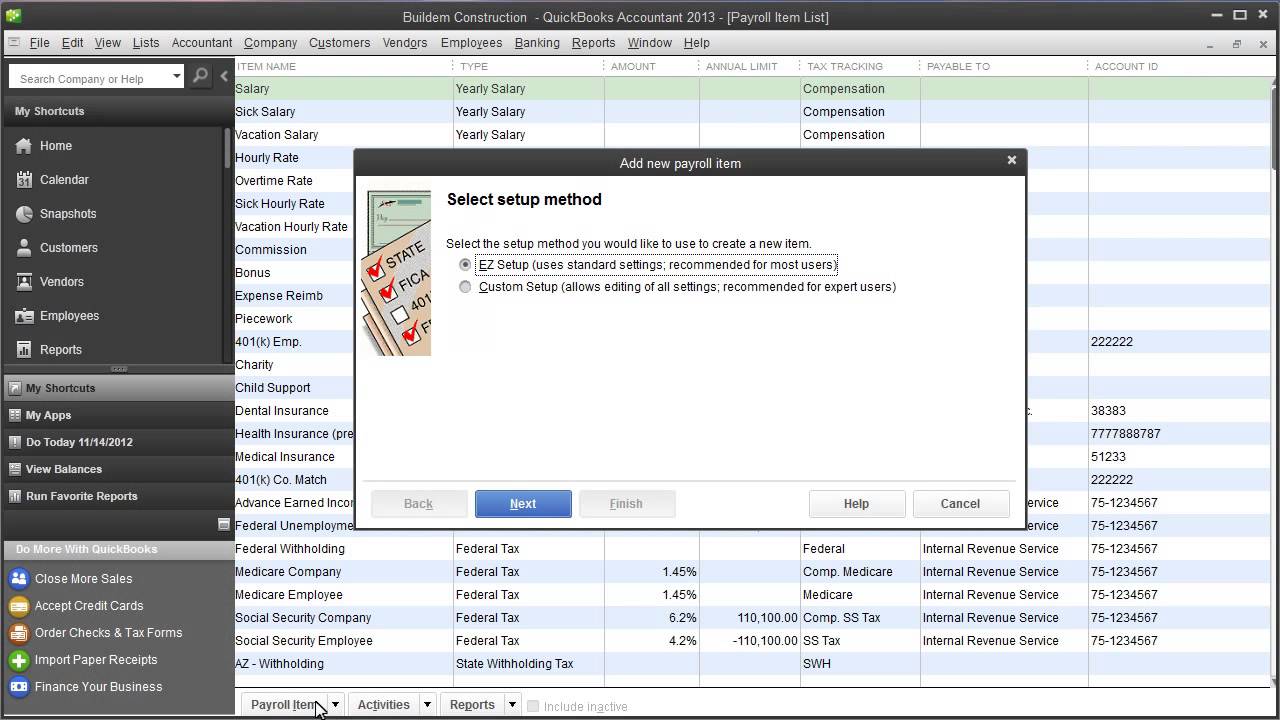This screenshot has width=1280, height=720.
Task: Open the Banking menu
Action: [x=537, y=43]
